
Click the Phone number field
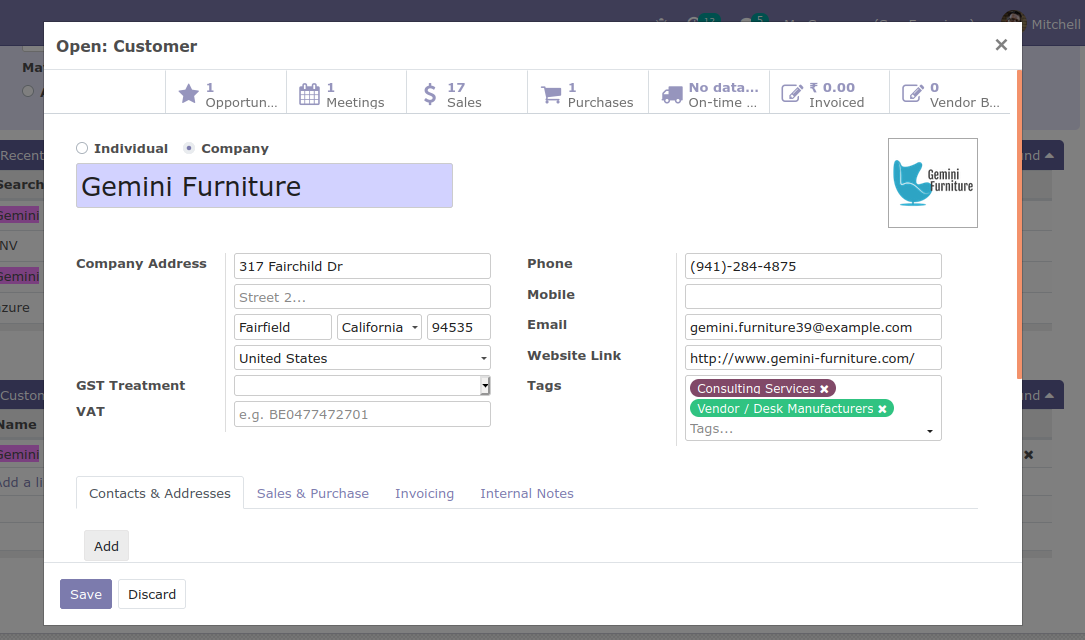tap(813, 266)
